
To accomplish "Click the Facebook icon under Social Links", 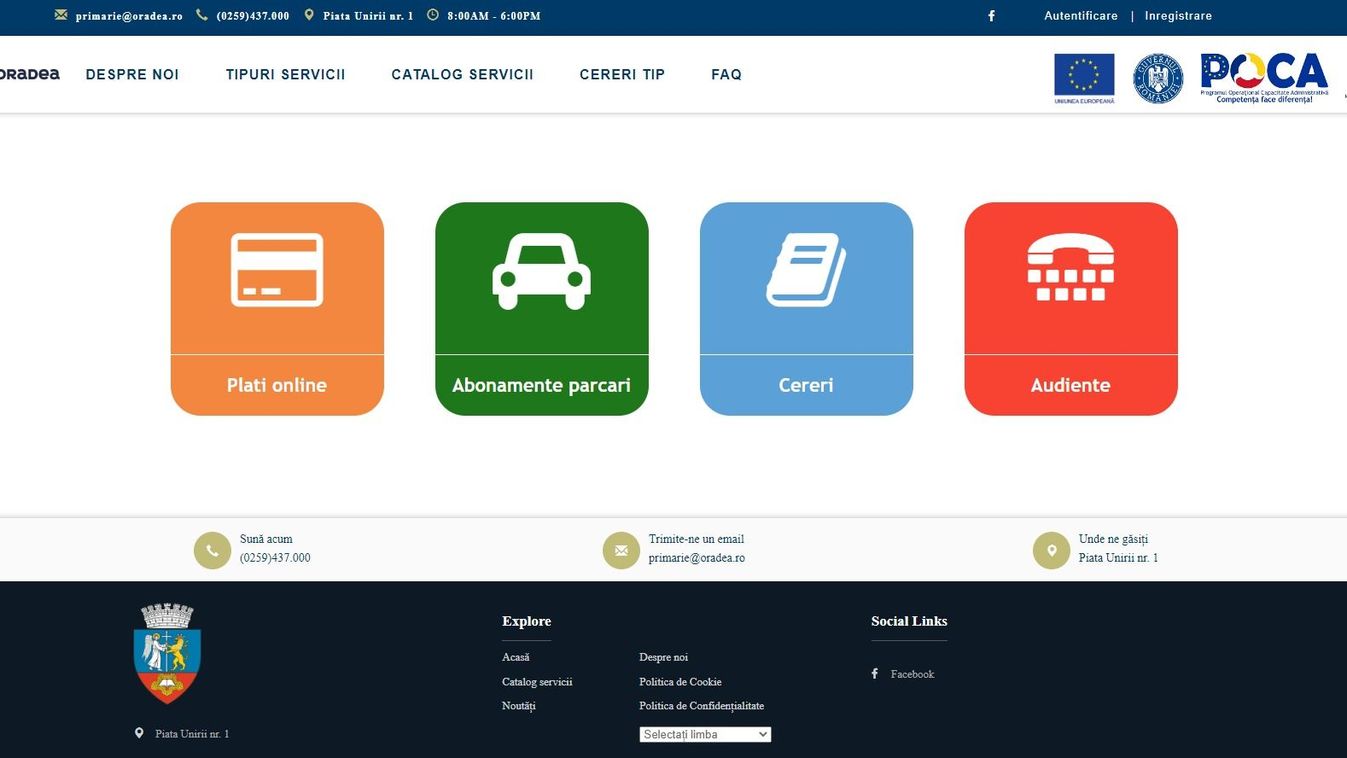I will pos(875,674).
